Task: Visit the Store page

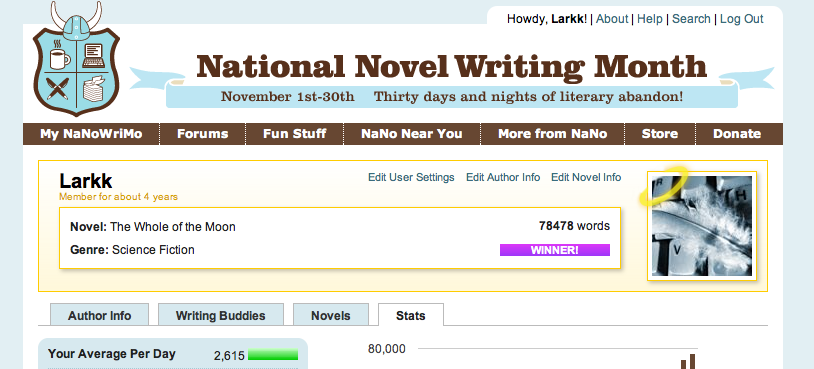Action: pyautogui.click(x=660, y=134)
